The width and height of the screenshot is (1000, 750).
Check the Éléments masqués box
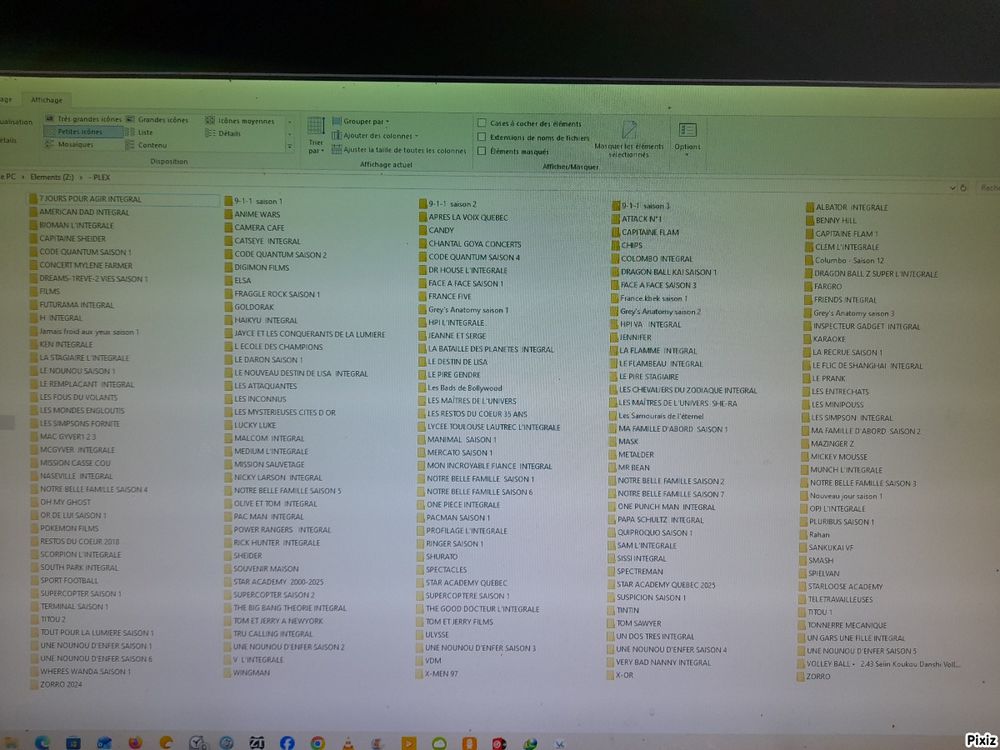tap(482, 151)
